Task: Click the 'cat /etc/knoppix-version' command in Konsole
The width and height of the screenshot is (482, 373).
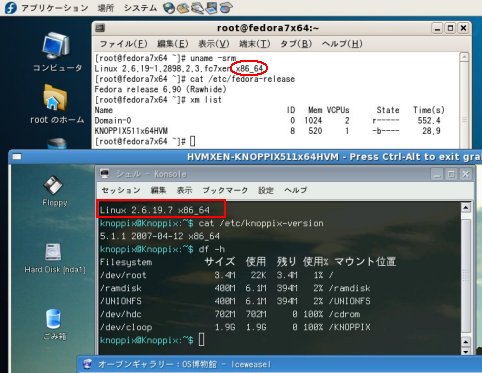Action: pyautogui.click(x=261, y=223)
